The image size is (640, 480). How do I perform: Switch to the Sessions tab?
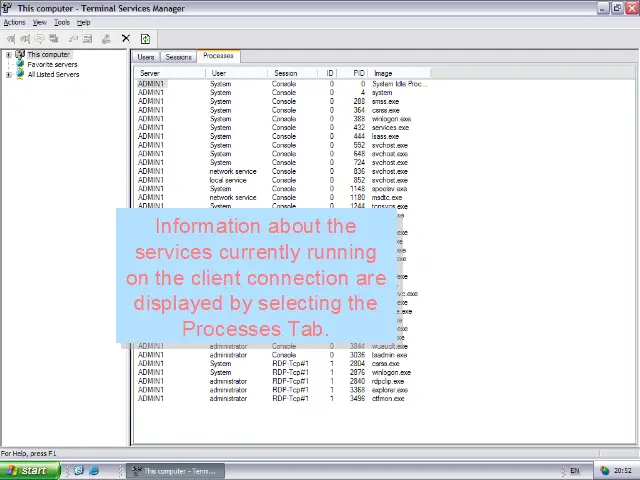coord(178,57)
